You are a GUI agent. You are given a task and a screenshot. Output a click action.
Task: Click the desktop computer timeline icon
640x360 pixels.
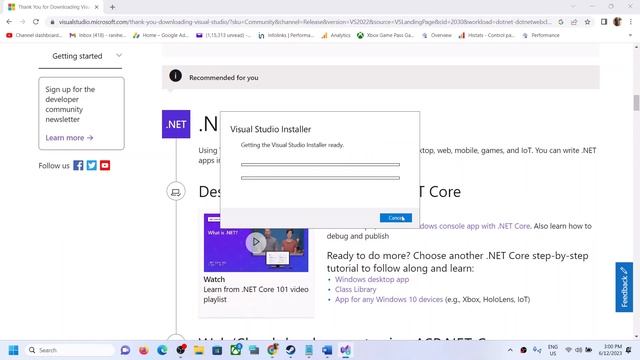coord(176,191)
